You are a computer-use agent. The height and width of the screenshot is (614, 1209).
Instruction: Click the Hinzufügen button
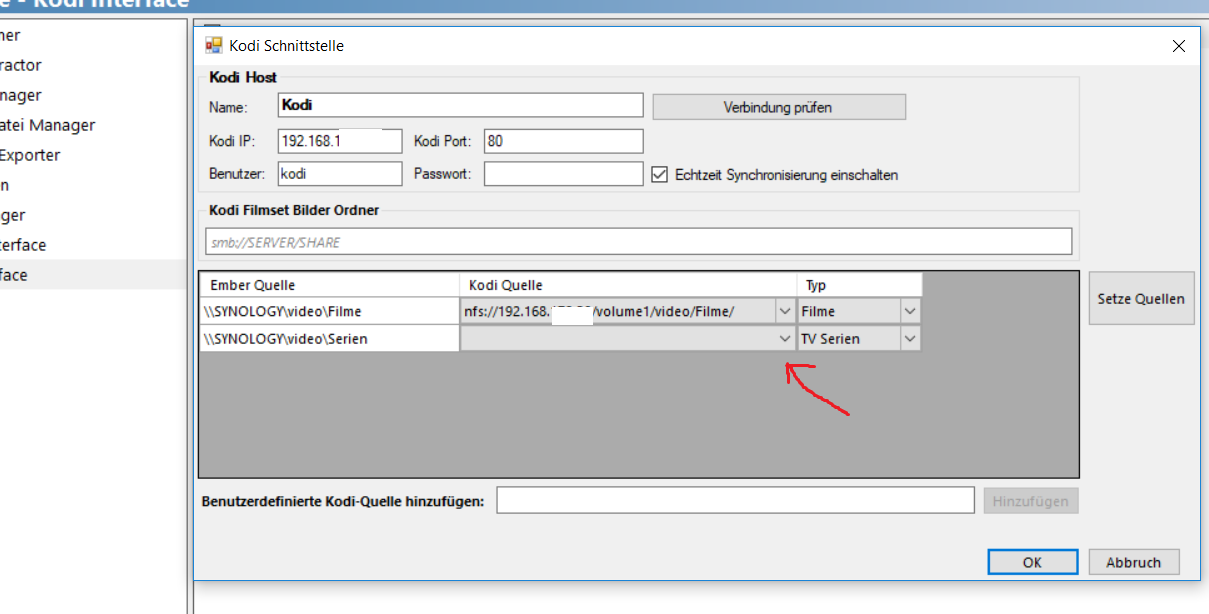(x=1031, y=500)
